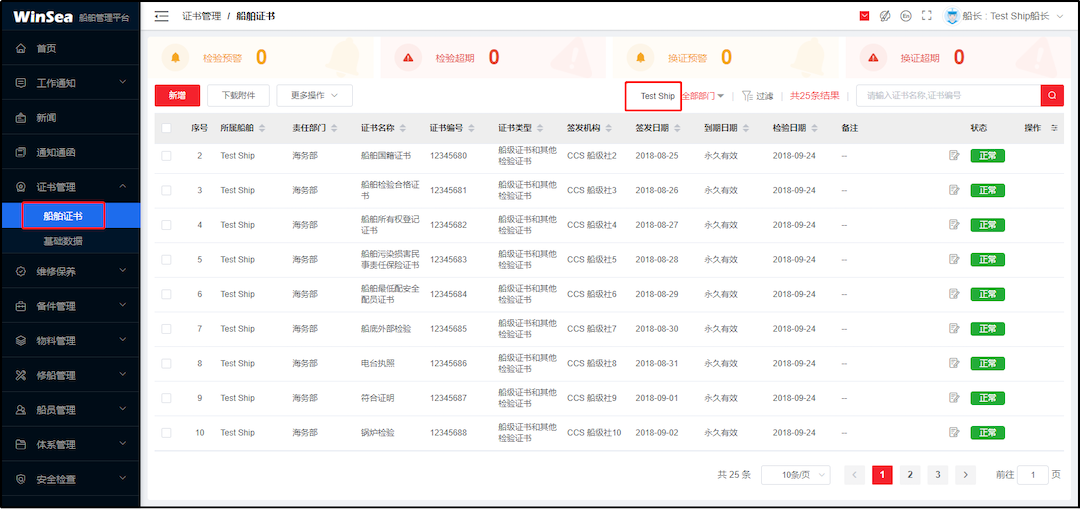Tick checkbox for row 7 船底外部检验
The height and width of the screenshot is (509, 1080).
[166, 329]
